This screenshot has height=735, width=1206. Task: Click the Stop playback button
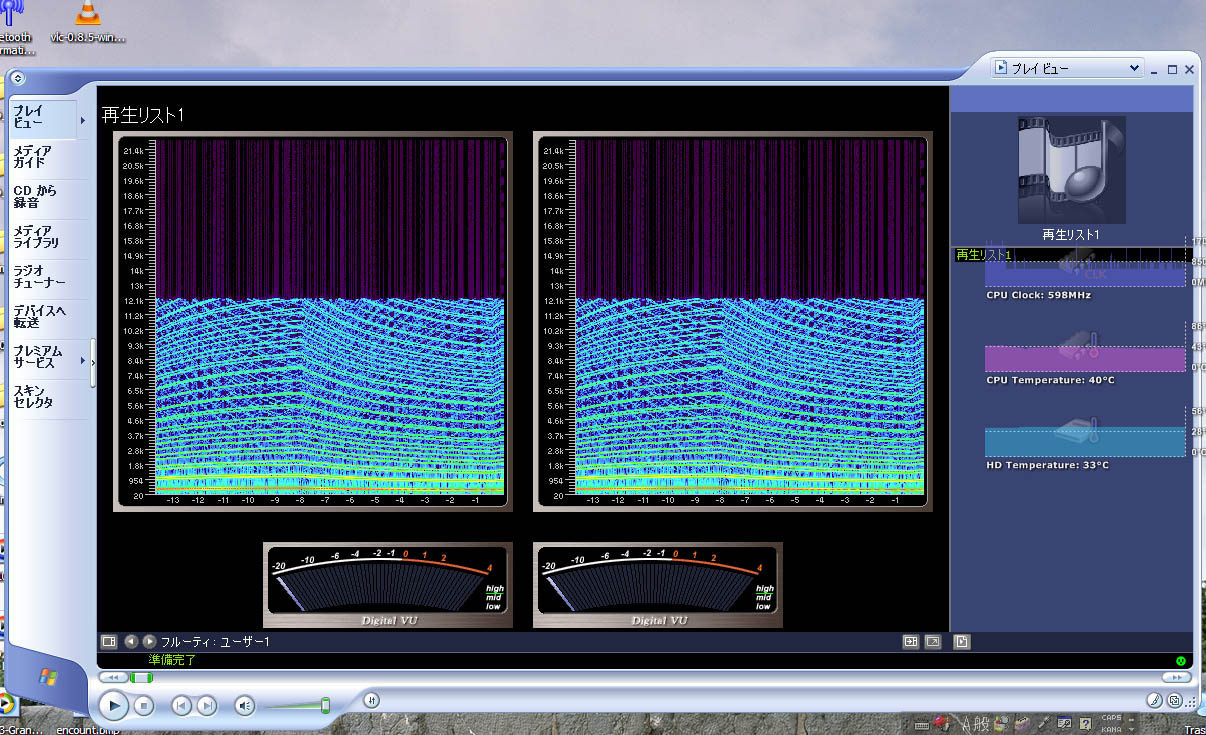pos(144,707)
